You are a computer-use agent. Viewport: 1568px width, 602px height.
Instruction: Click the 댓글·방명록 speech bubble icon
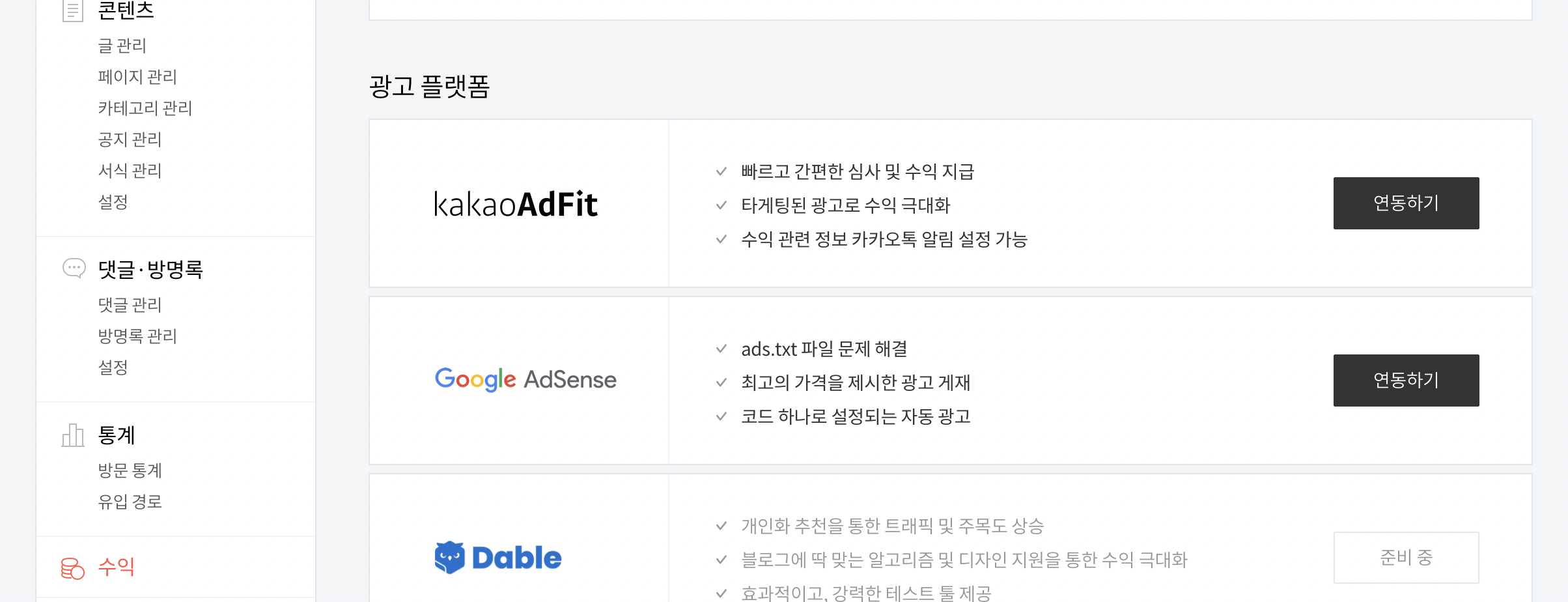[x=74, y=268]
